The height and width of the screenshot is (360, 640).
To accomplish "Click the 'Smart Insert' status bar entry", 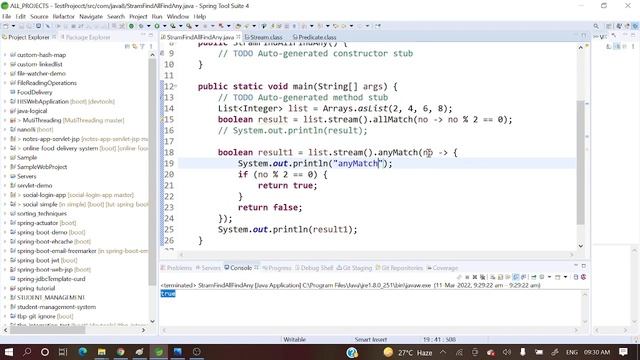I will pyautogui.click(x=371, y=339).
